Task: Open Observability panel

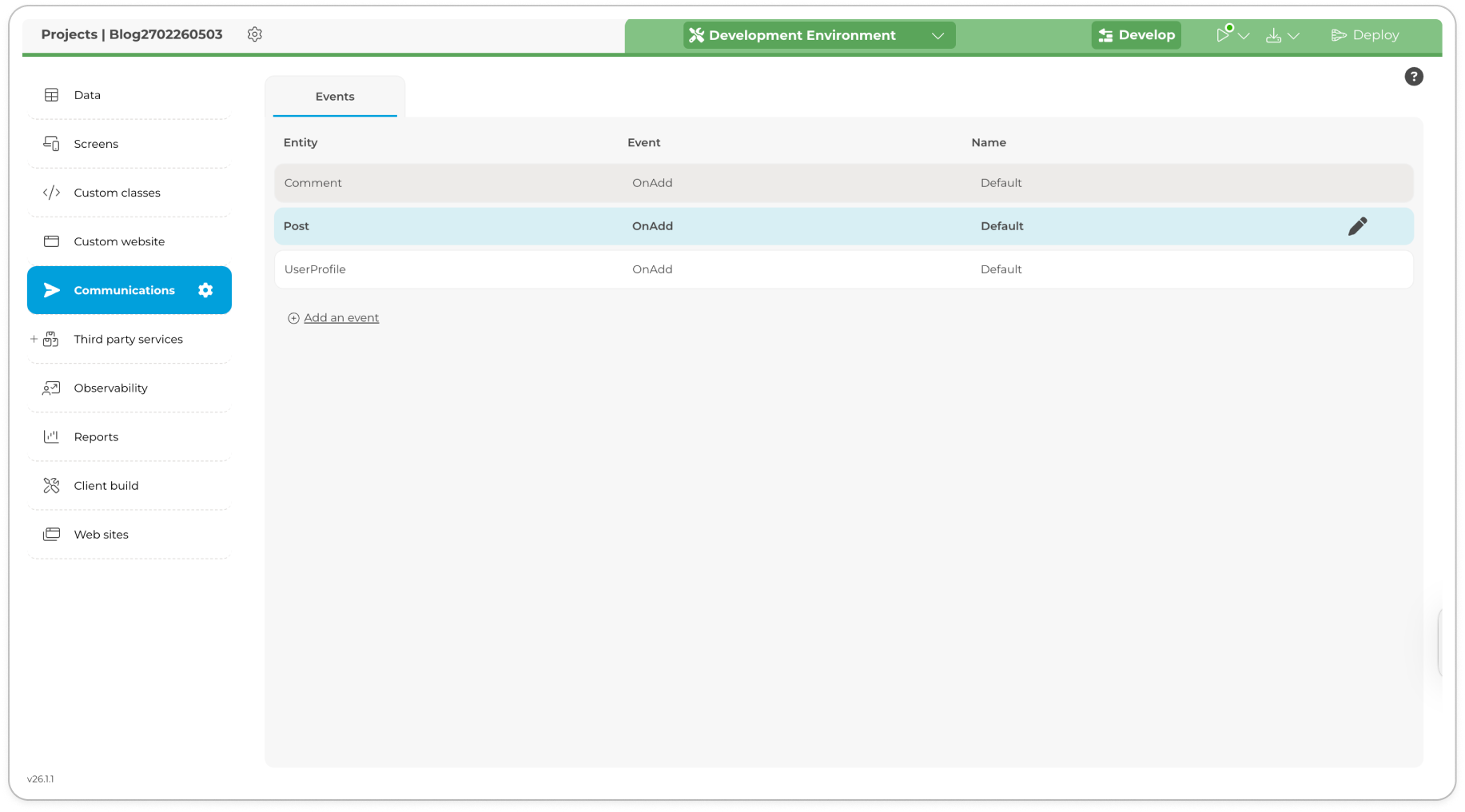Action: click(x=110, y=388)
